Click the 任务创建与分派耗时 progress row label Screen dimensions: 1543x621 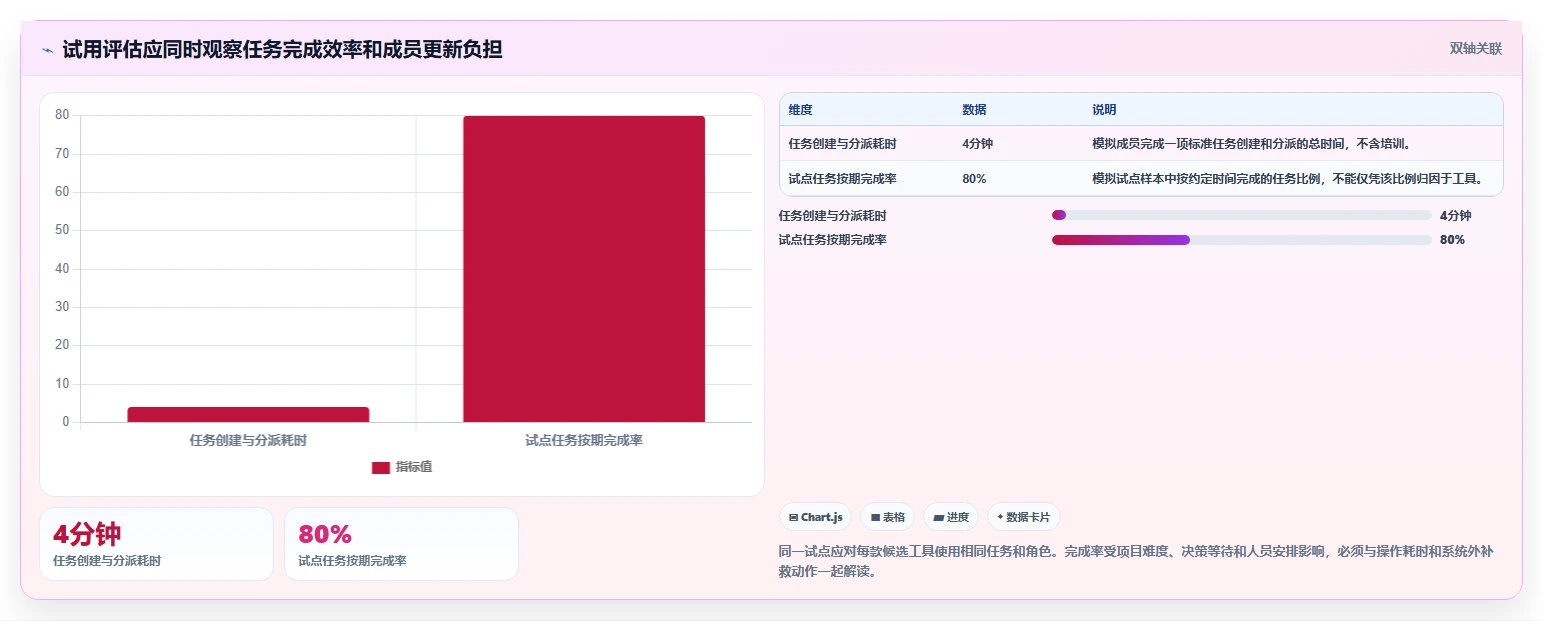(832, 215)
